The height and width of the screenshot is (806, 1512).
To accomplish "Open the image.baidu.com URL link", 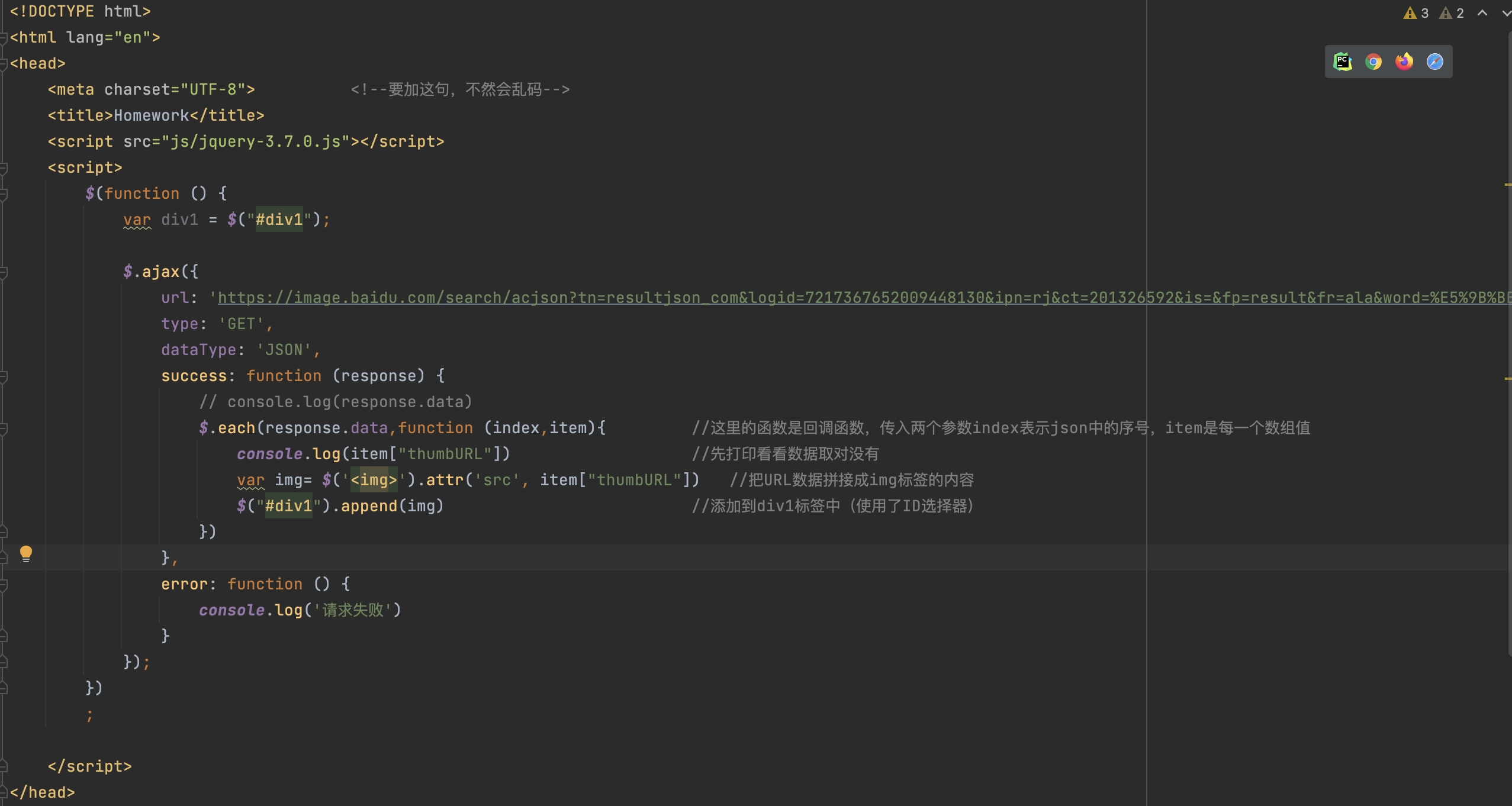I will (864, 298).
